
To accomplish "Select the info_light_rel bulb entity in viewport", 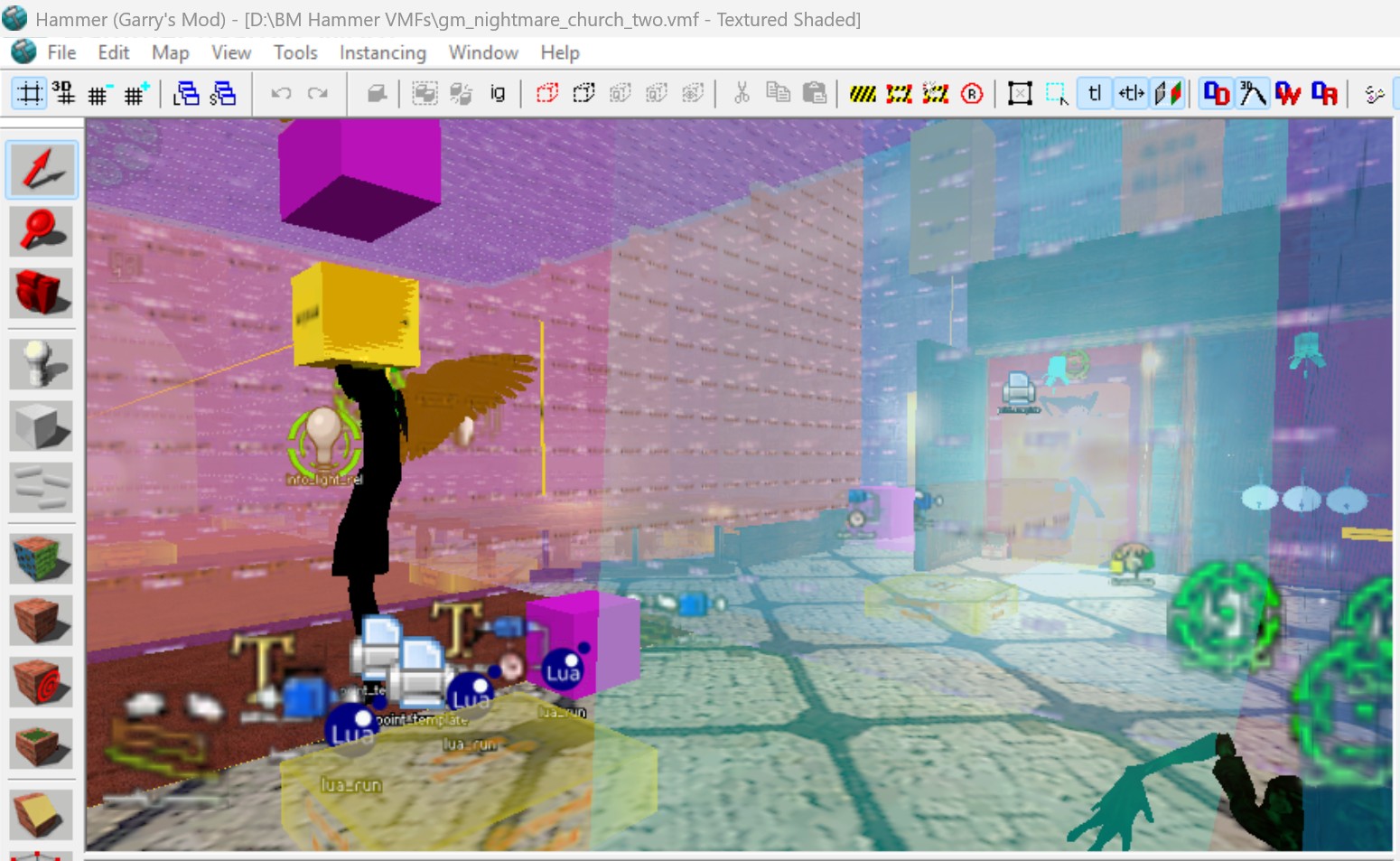I will pos(323,437).
